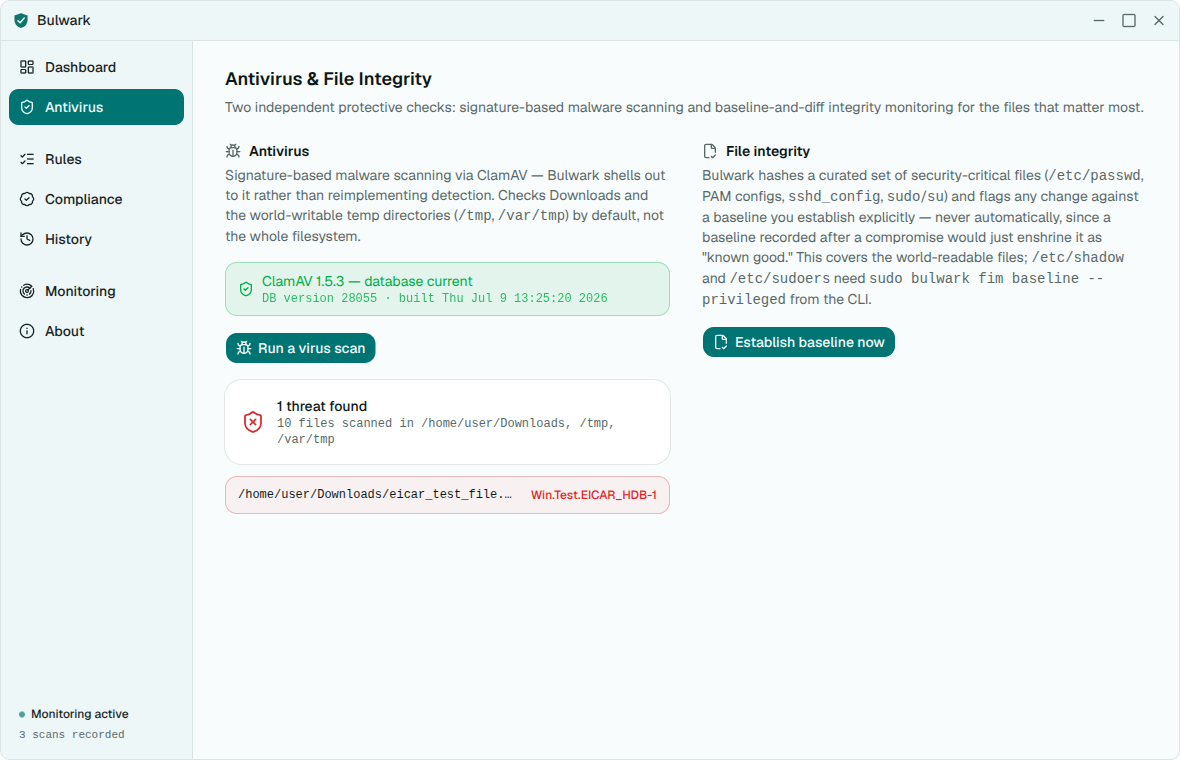Viewport: 1180px width, 760px height.
Task: Click the Monitoring active status indicator
Action: pos(74,713)
